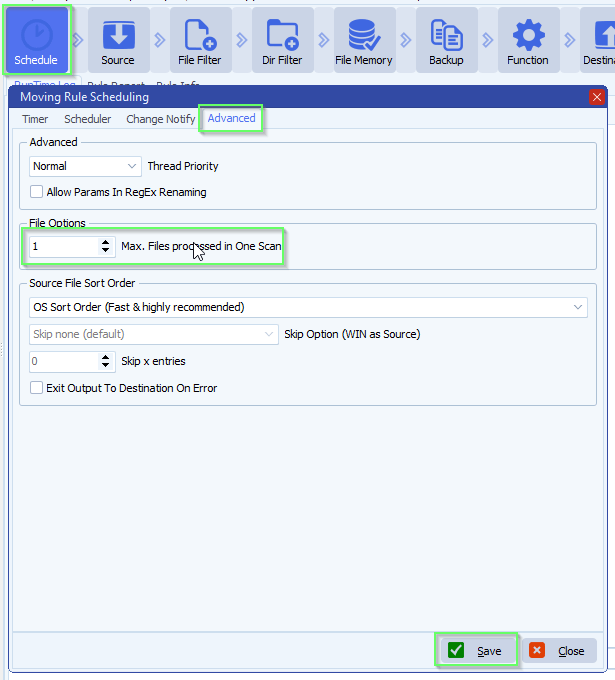Switch to the Timer tab
Screen dimensions: 615x680
[35, 119]
